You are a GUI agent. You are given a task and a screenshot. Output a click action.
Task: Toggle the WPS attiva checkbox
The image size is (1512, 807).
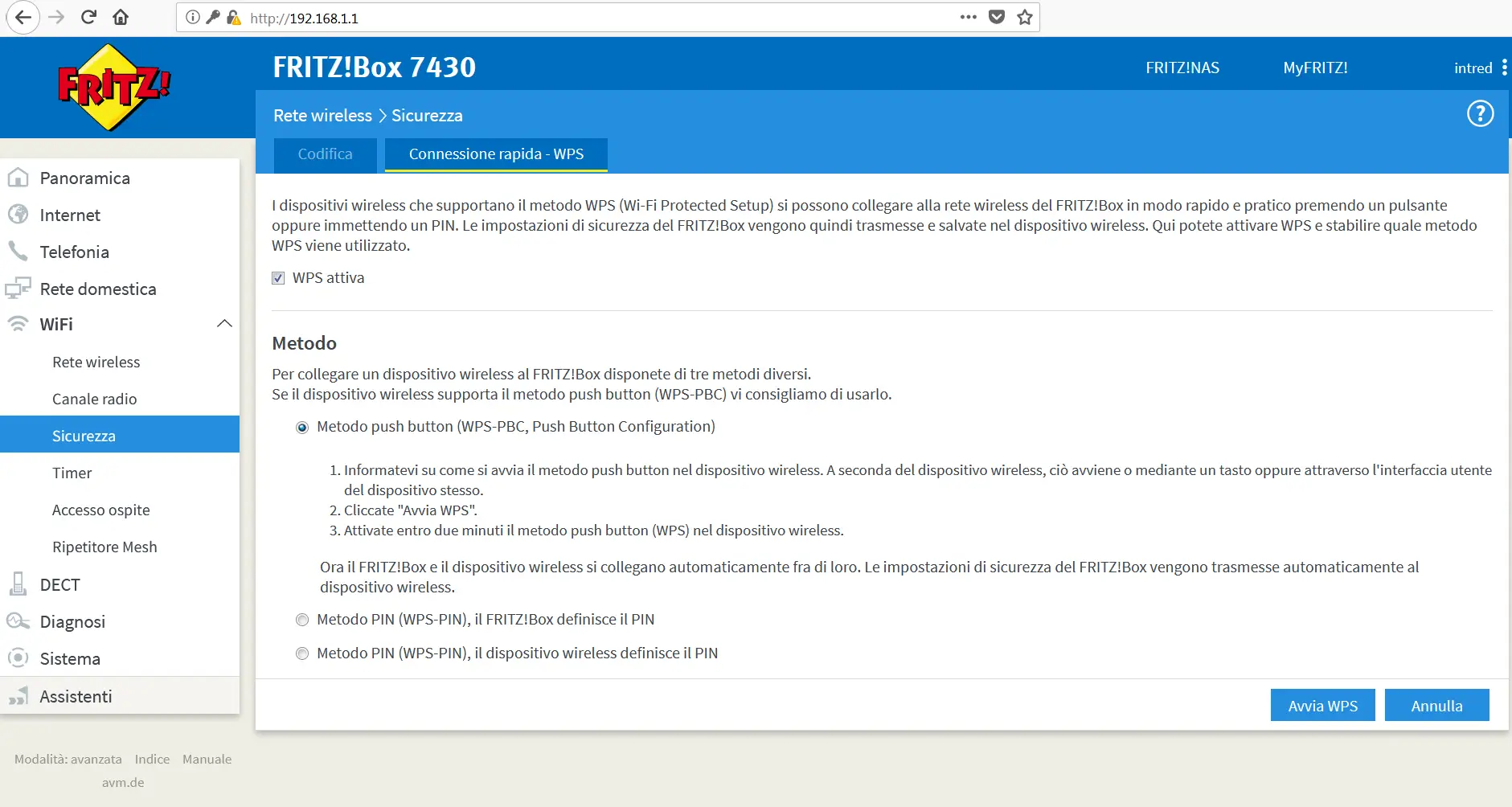click(x=278, y=278)
